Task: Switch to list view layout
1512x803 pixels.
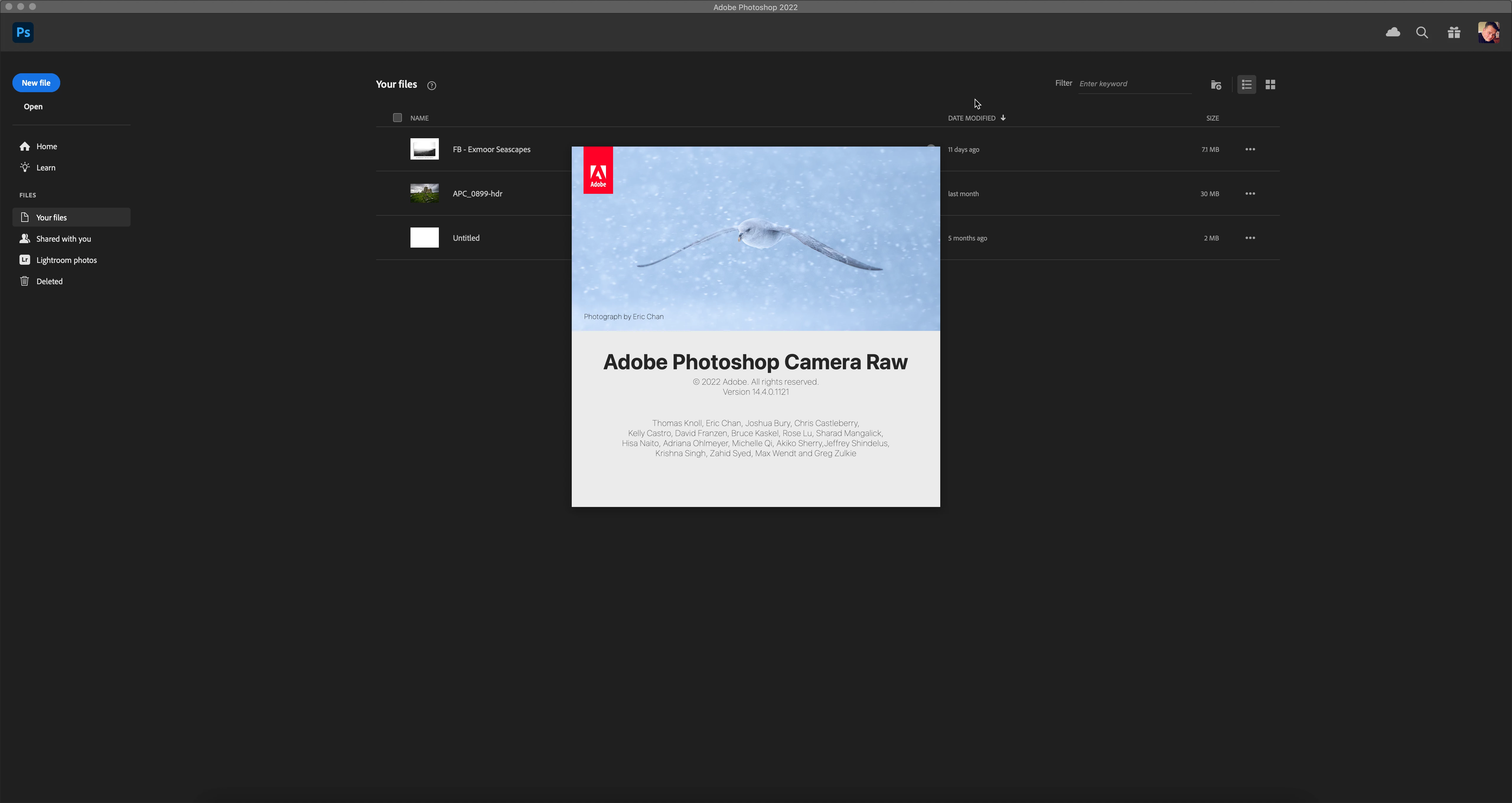Action: coord(1247,84)
